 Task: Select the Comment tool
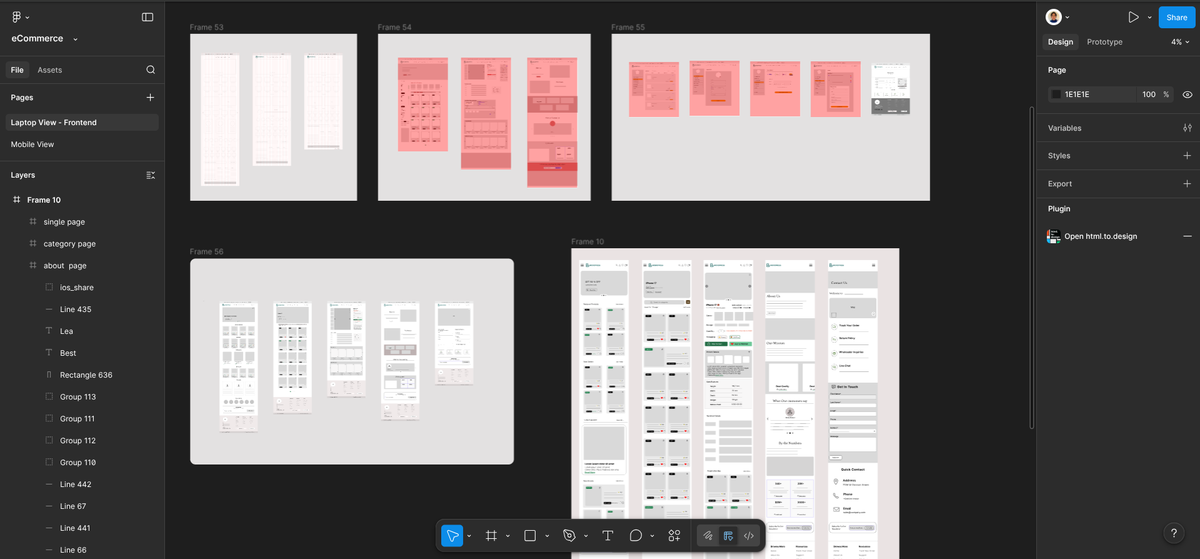635,536
